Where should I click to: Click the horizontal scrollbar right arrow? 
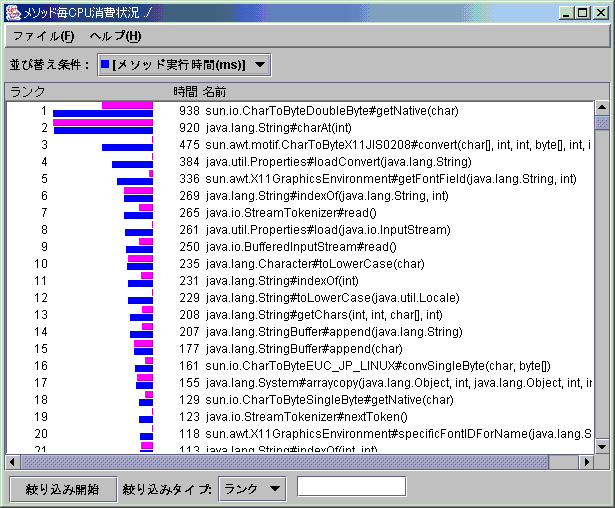pyautogui.click(x=586, y=462)
